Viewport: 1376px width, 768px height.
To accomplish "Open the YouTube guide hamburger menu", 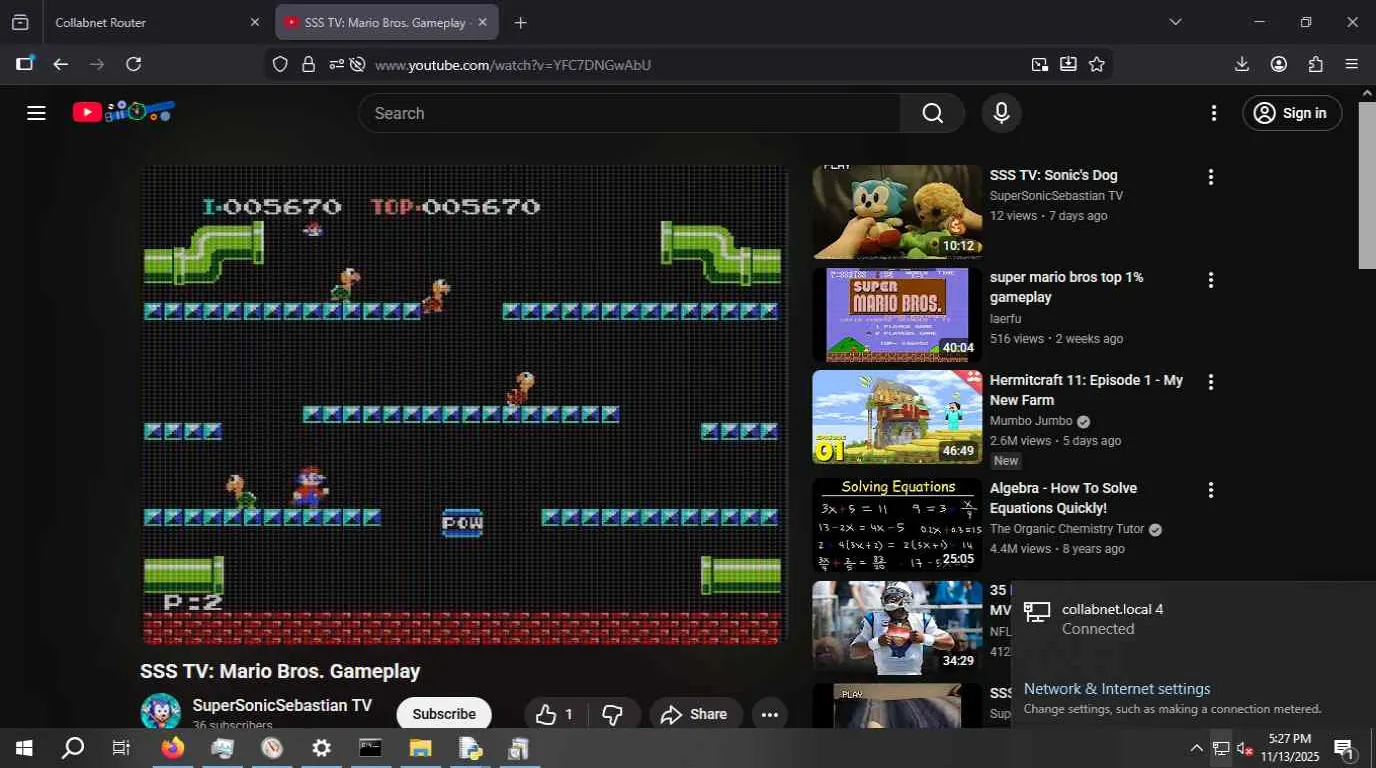I will [37, 113].
